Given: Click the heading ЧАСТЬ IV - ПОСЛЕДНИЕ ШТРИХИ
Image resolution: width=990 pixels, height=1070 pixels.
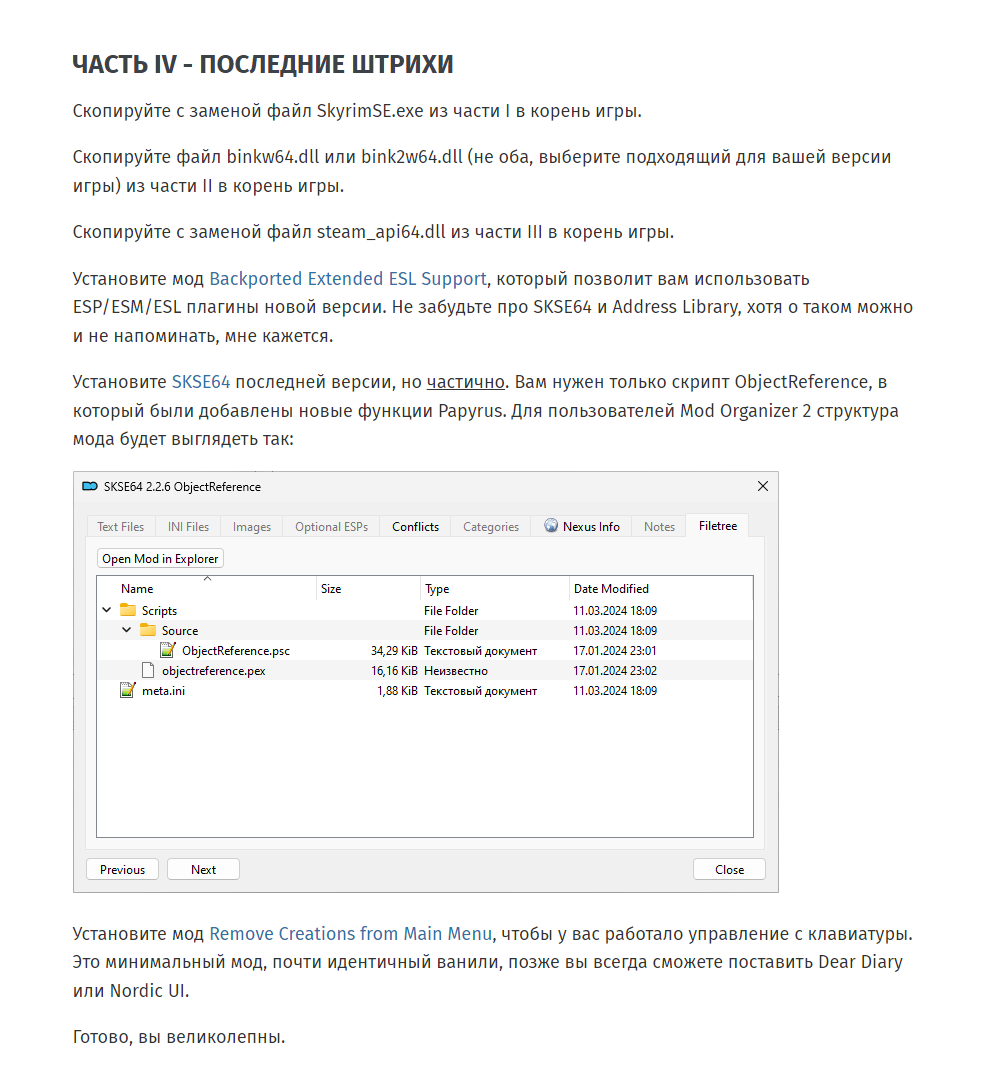Looking at the screenshot, I should click(263, 64).
